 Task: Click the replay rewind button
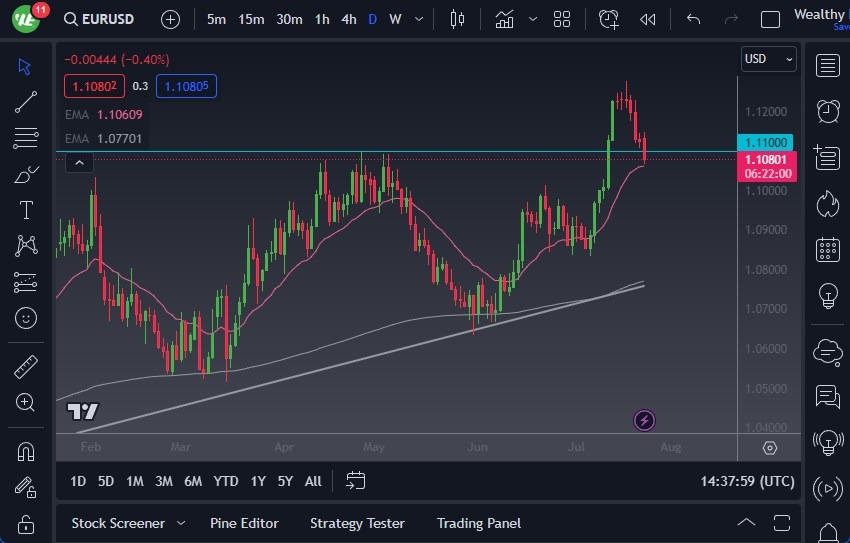[648, 19]
